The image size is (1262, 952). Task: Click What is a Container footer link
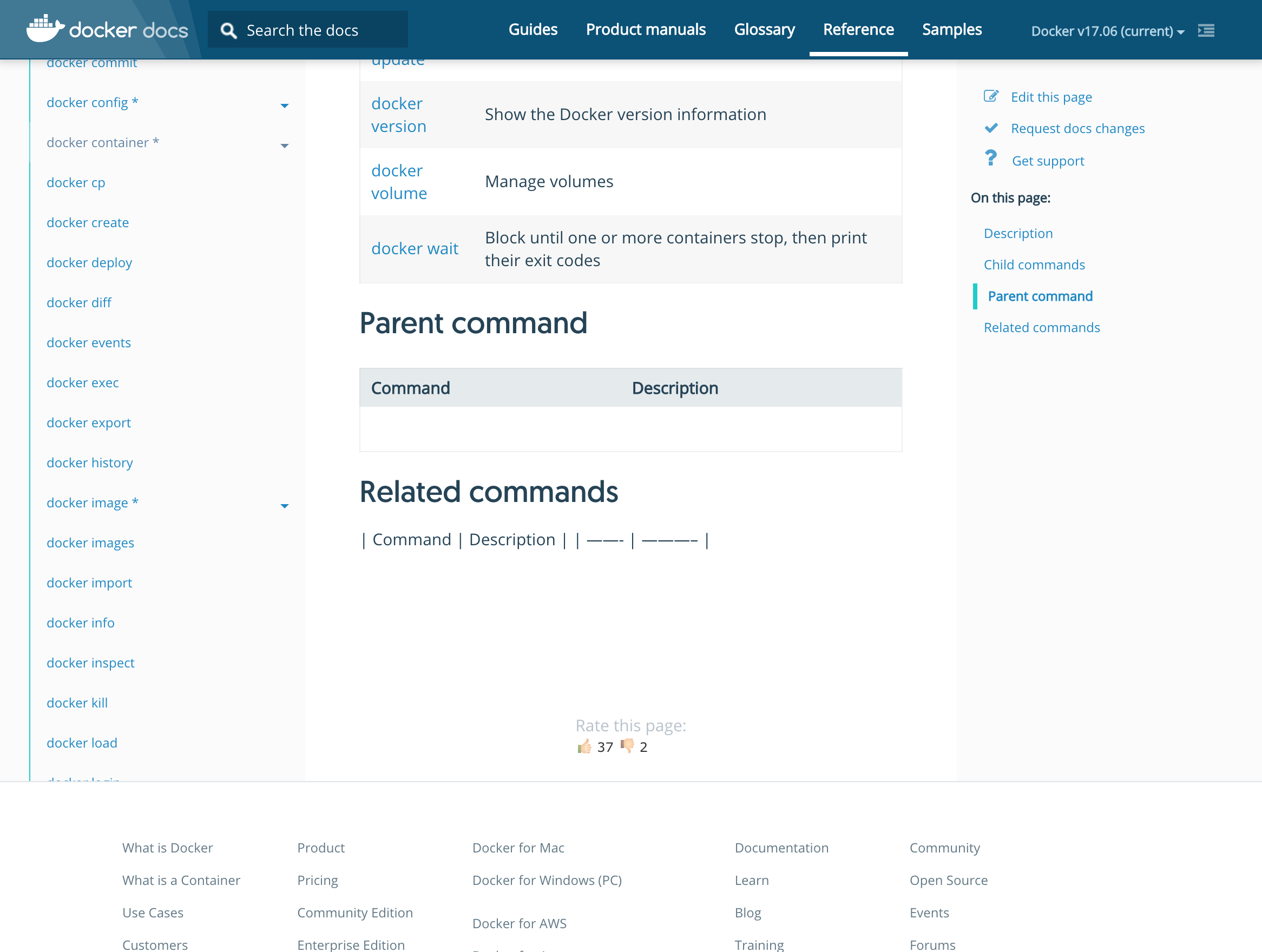coord(181,880)
